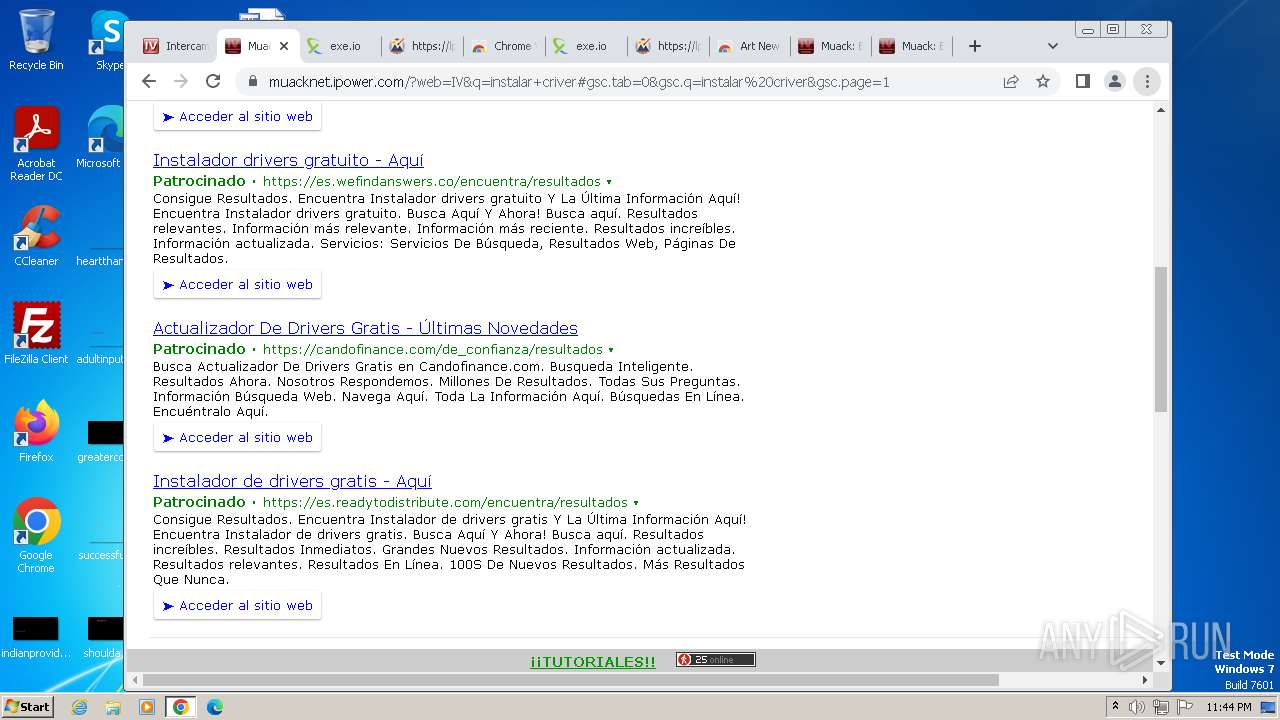
Task: Show hidden system tray icons
Action: point(1115,707)
